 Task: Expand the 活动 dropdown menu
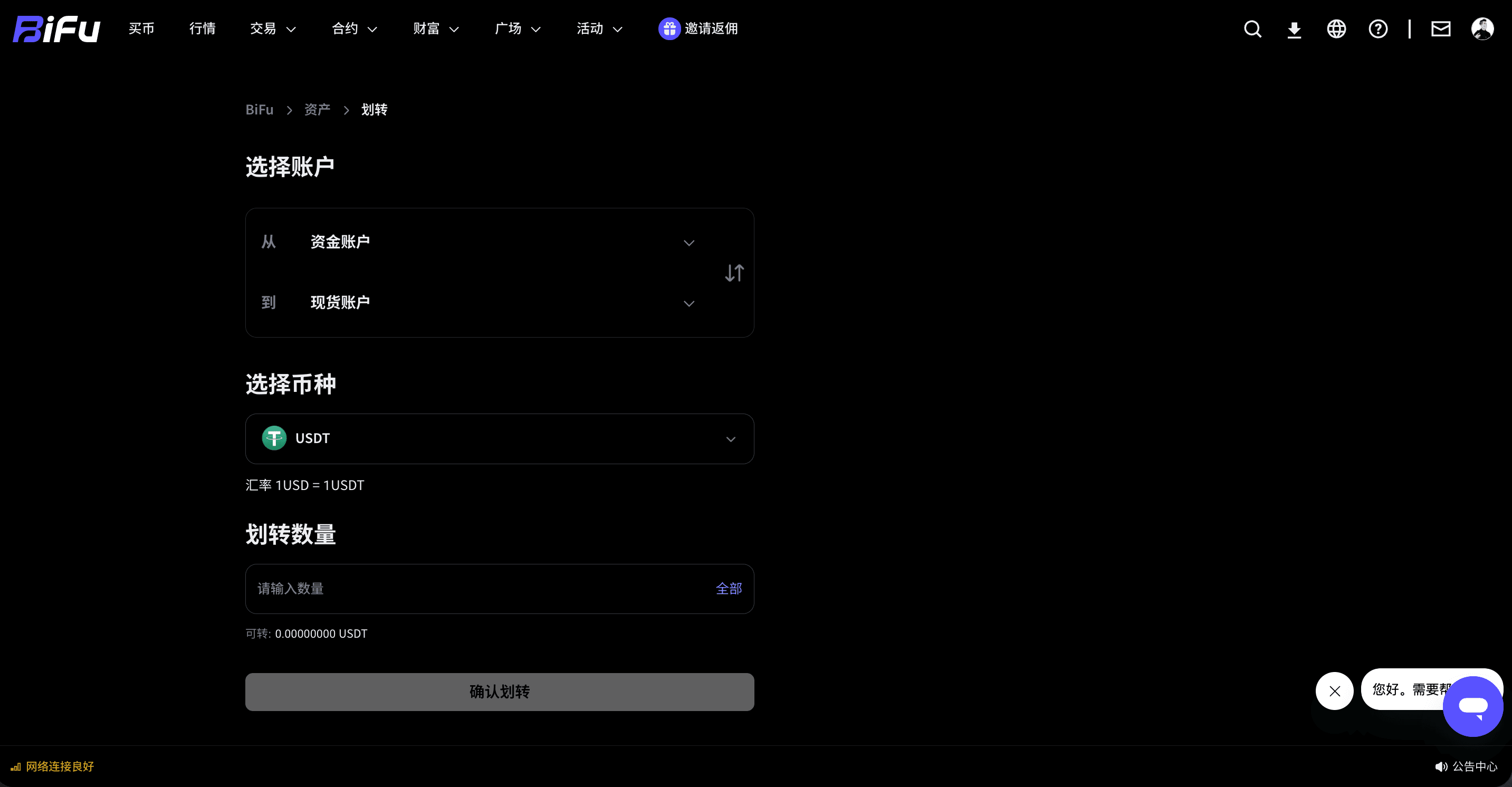[599, 29]
